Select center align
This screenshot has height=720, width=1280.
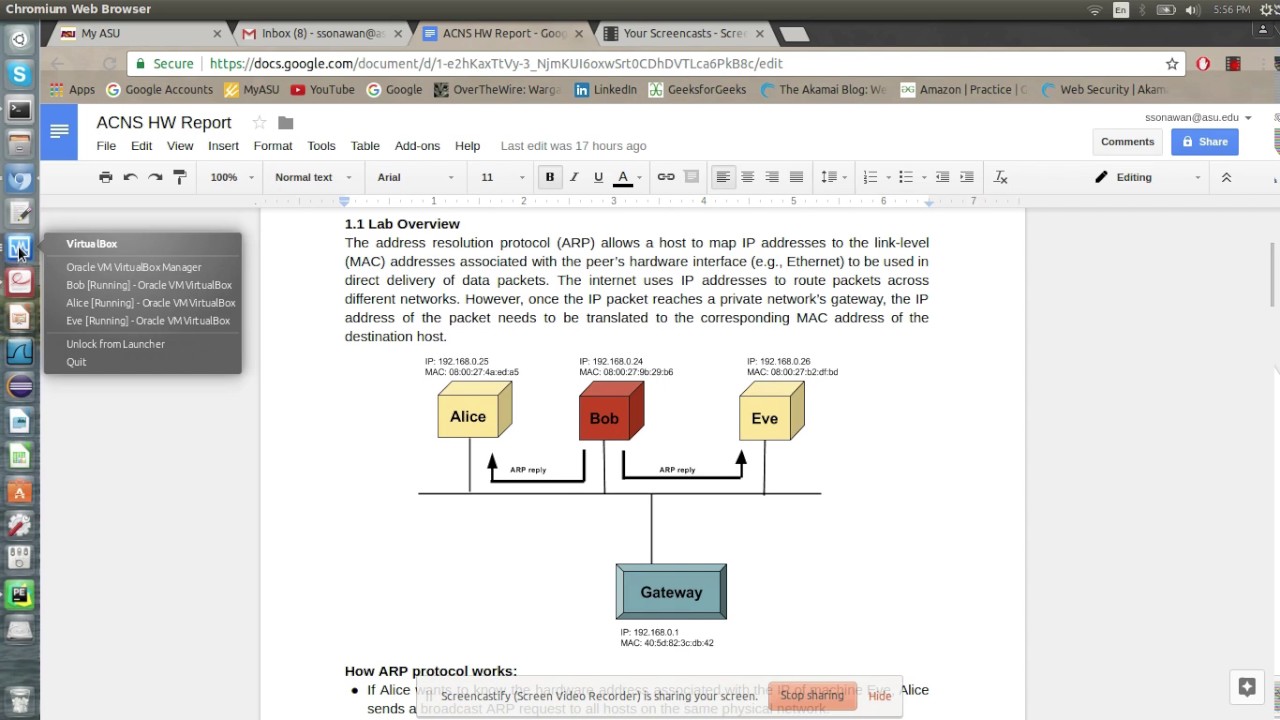747,177
